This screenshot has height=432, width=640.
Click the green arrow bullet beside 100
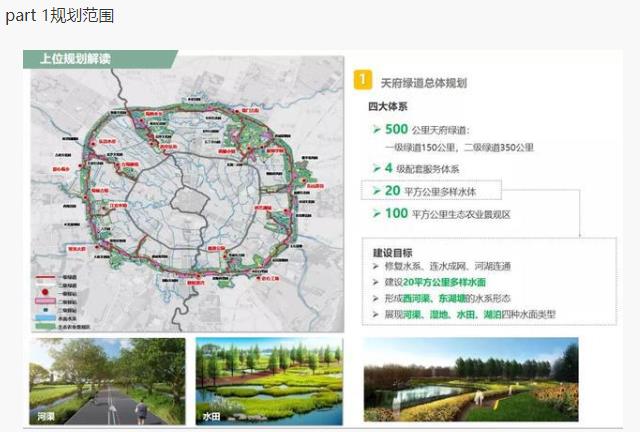click(377, 214)
